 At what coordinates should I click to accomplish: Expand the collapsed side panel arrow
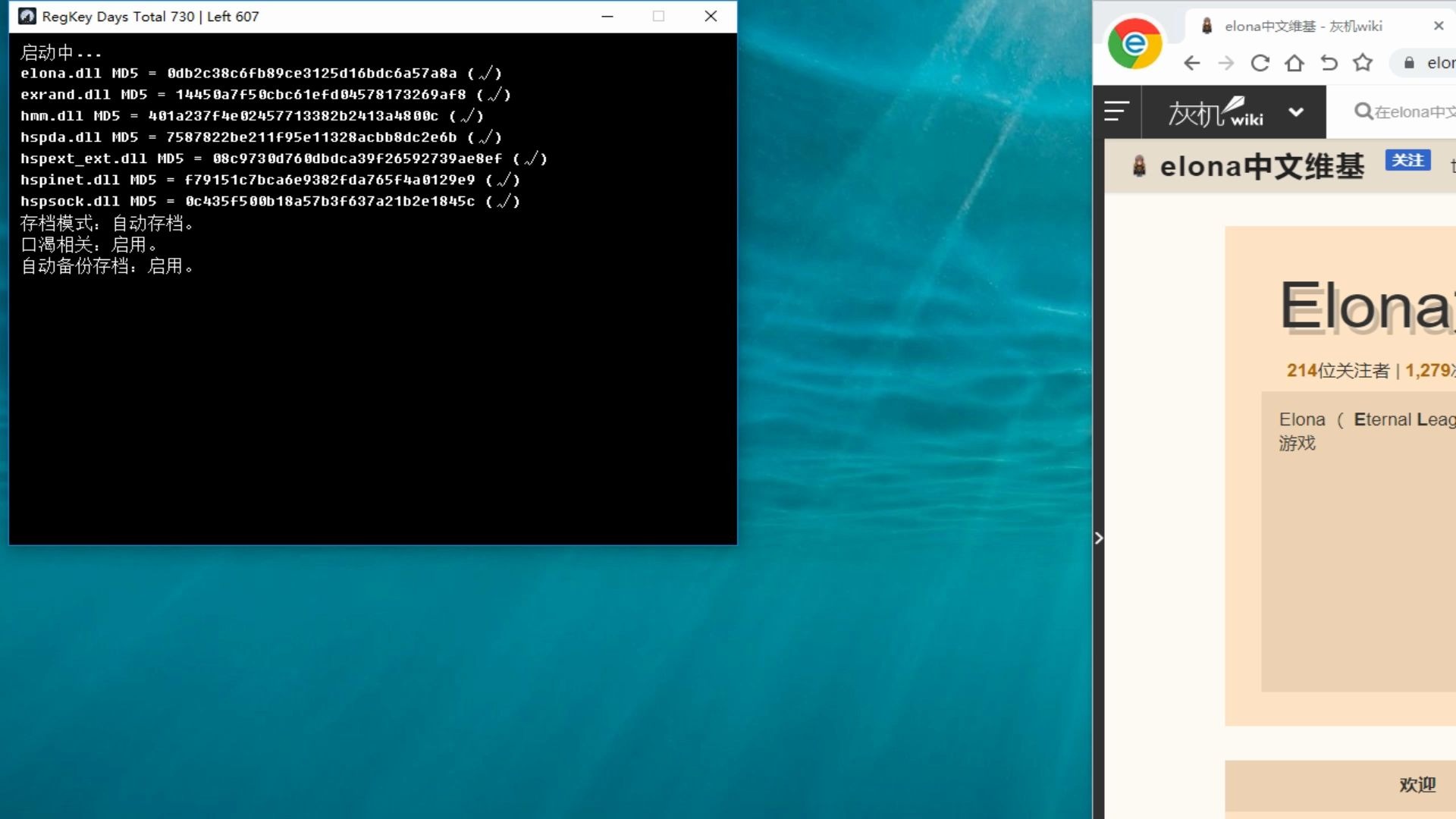pyautogui.click(x=1099, y=538)
